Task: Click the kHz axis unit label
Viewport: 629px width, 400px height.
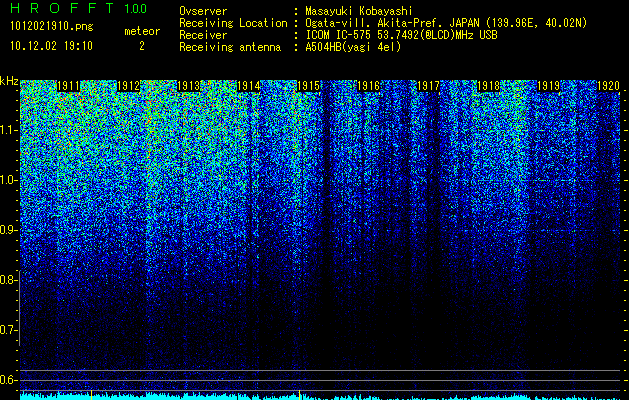Action: pos(9,81)
